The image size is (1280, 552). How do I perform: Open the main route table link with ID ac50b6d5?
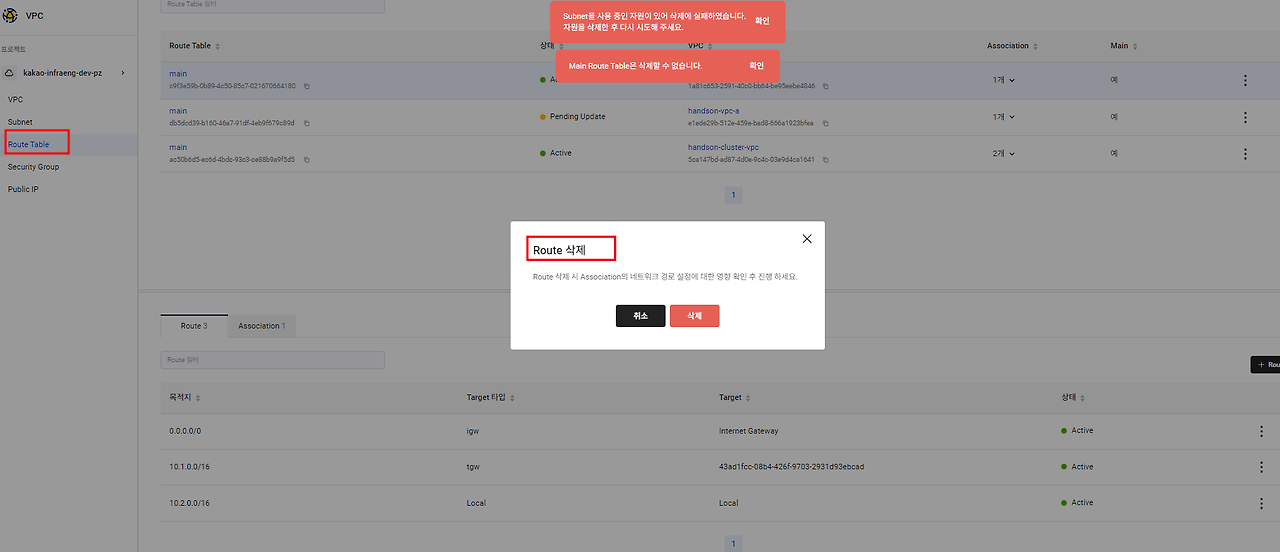[178, 147]
